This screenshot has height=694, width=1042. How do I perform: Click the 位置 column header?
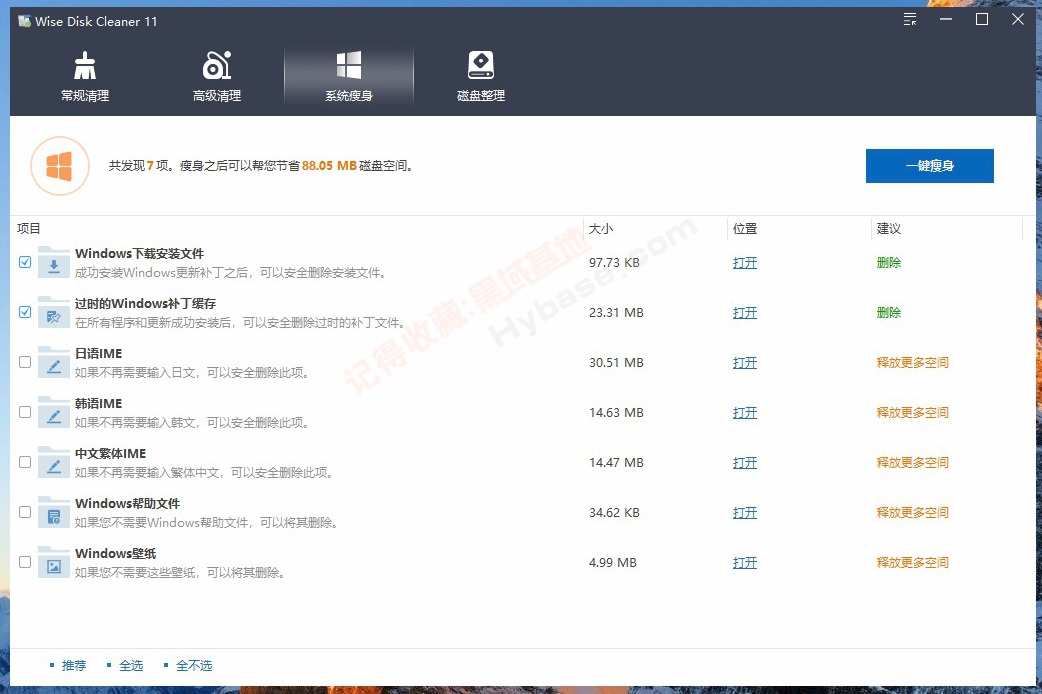(x=745, y=229)
